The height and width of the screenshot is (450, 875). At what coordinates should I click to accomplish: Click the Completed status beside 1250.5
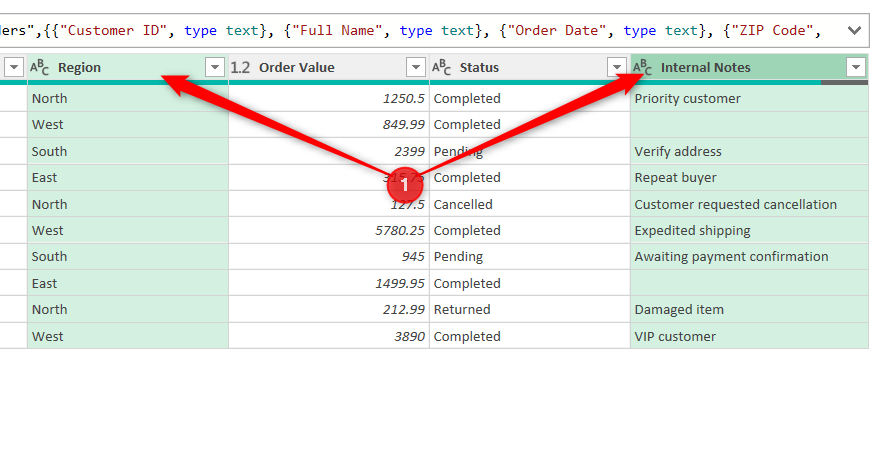click(530, 99)
